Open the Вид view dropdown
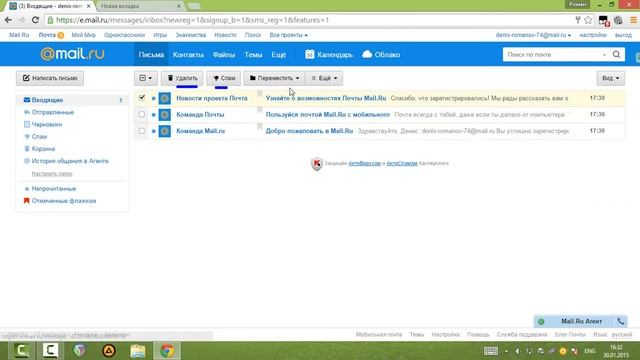This screenshot has height=360, width=640. tap(611, 78)
